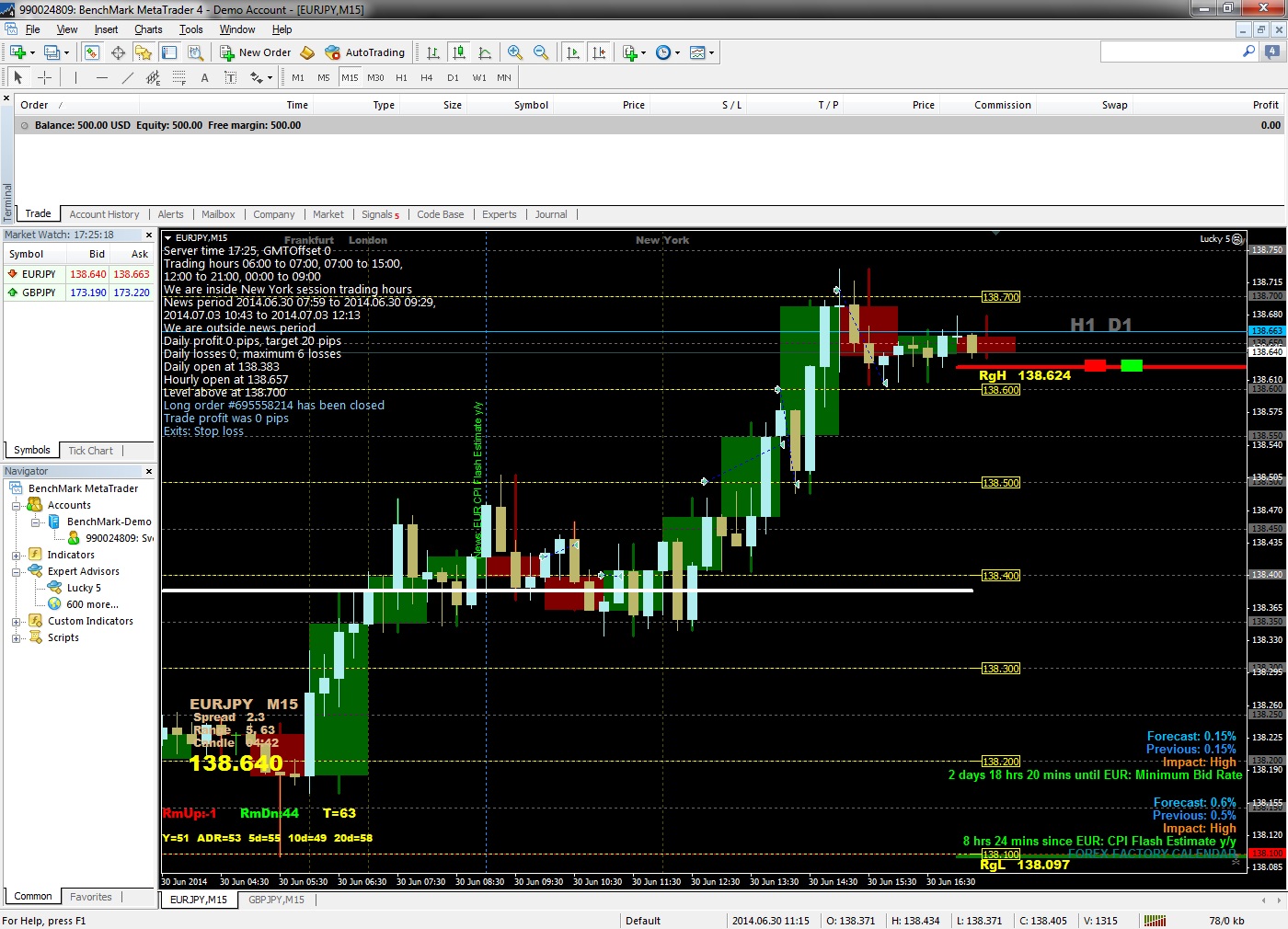Click the New Chart toolbar icon
This screenshot has height=929, width=1288.
pos(20,52)
